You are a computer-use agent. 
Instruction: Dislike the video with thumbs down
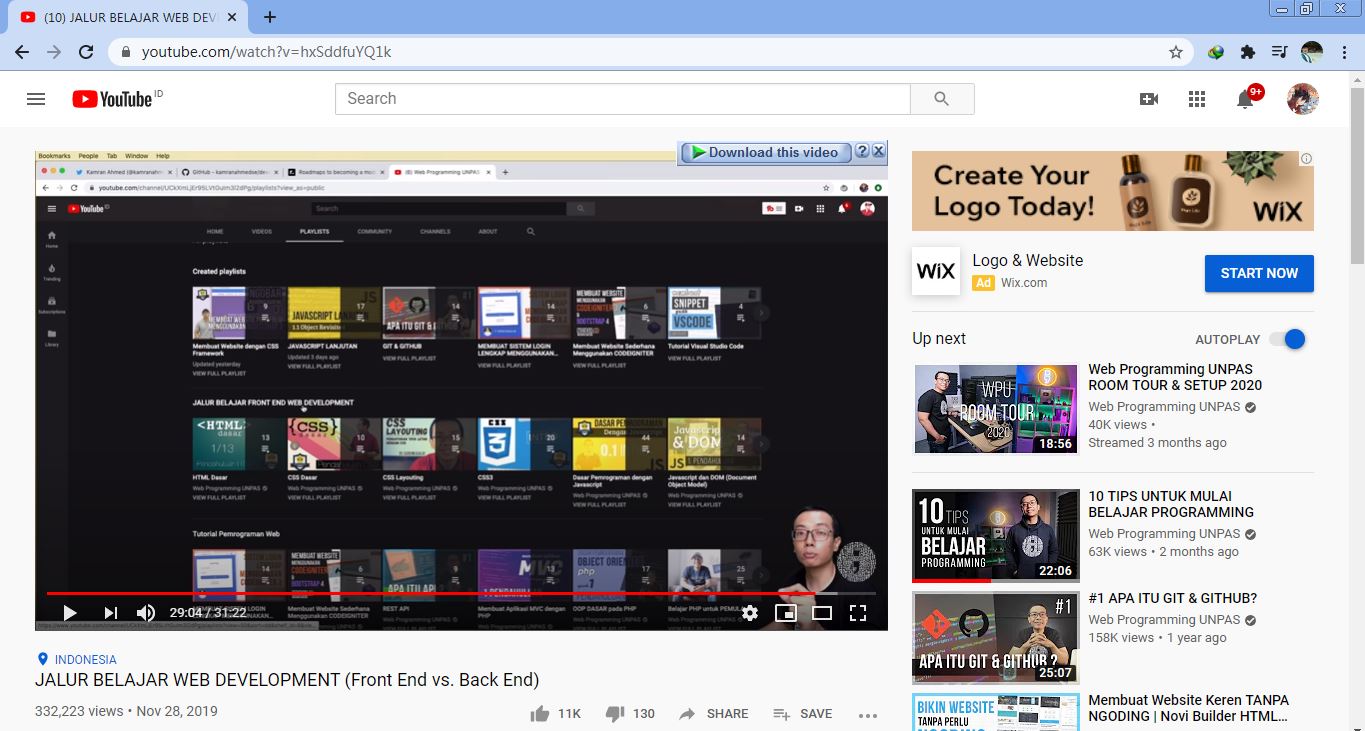[x=615, y=714]
